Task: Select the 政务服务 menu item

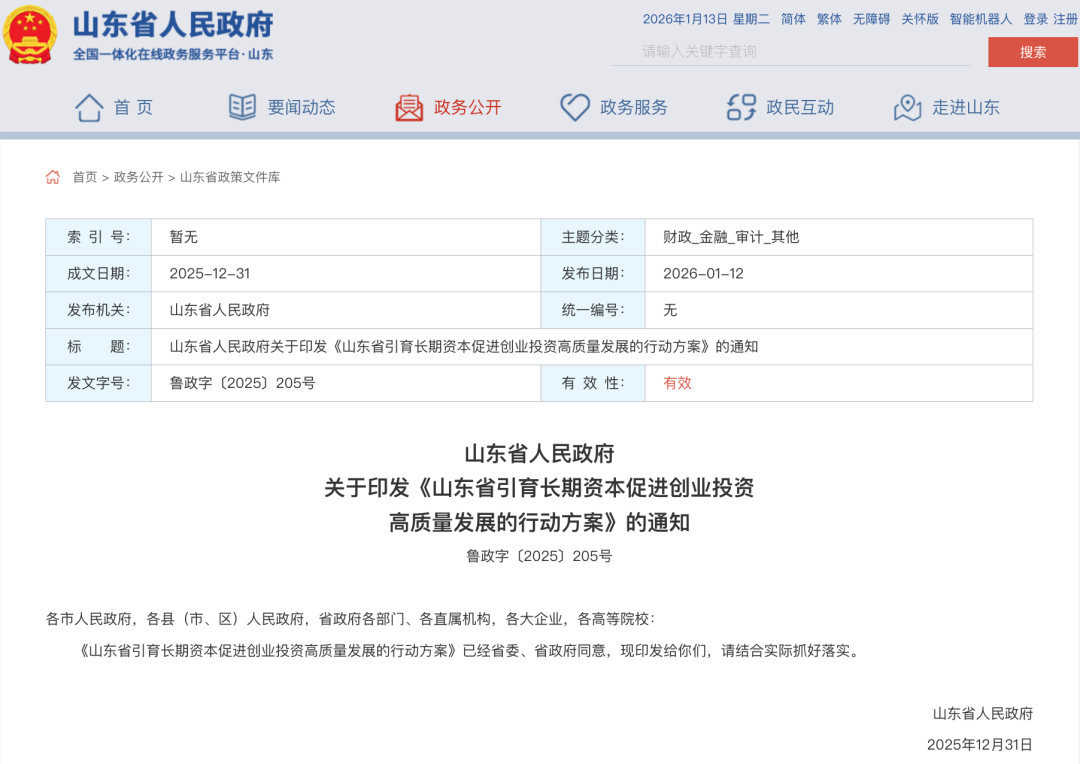Action: click(632, 107)
